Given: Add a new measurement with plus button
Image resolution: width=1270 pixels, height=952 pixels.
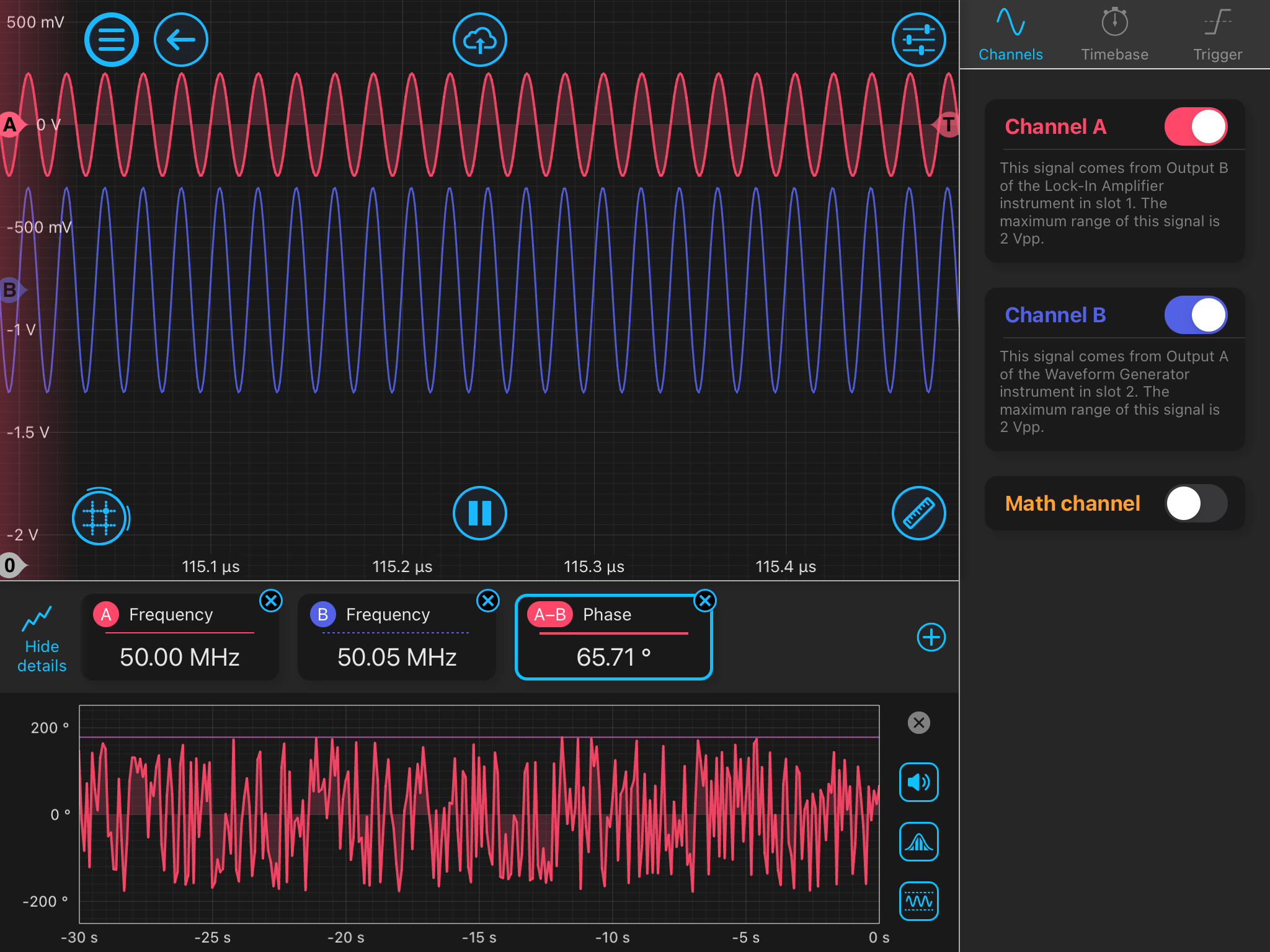Looking at the screenshot, I should click(x=931, y=637).
